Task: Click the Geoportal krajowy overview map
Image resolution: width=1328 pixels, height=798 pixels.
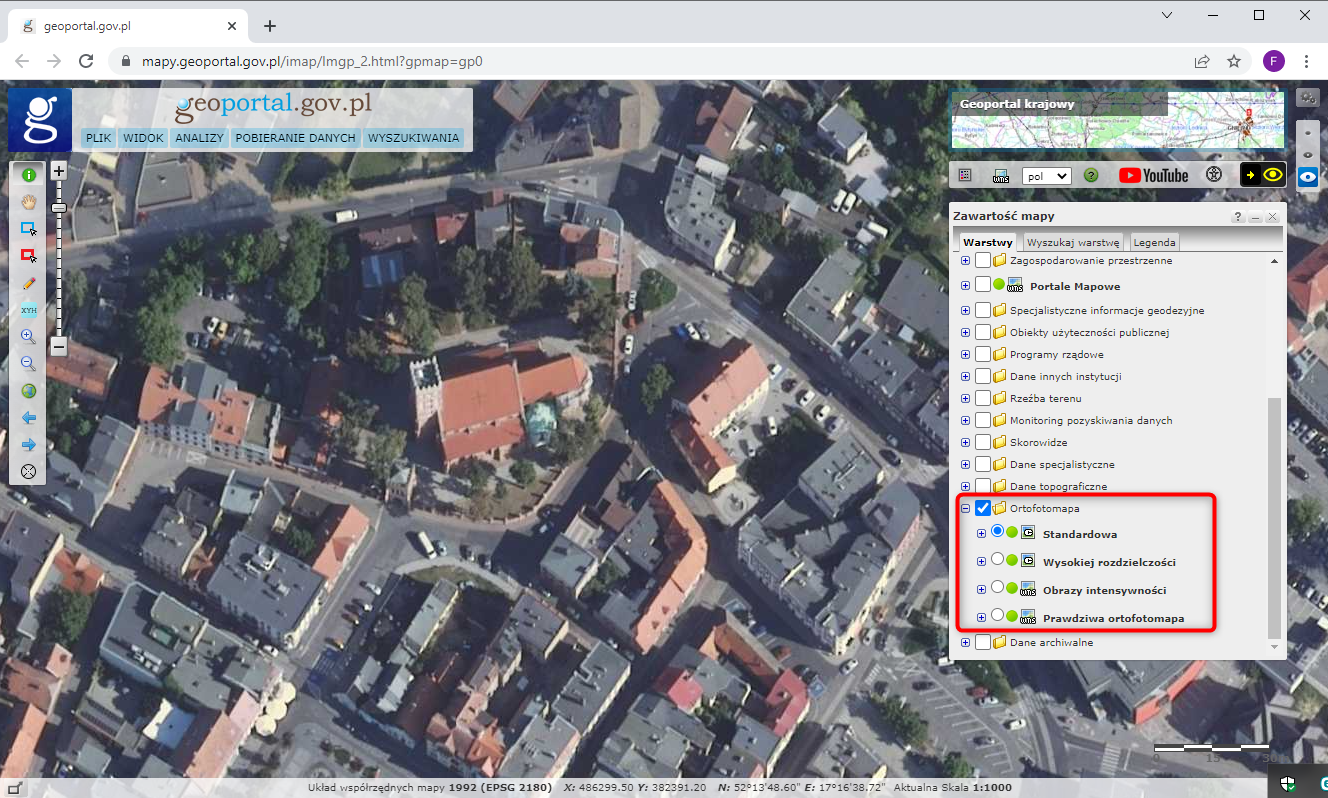Action: click(x=1117, y=120)
